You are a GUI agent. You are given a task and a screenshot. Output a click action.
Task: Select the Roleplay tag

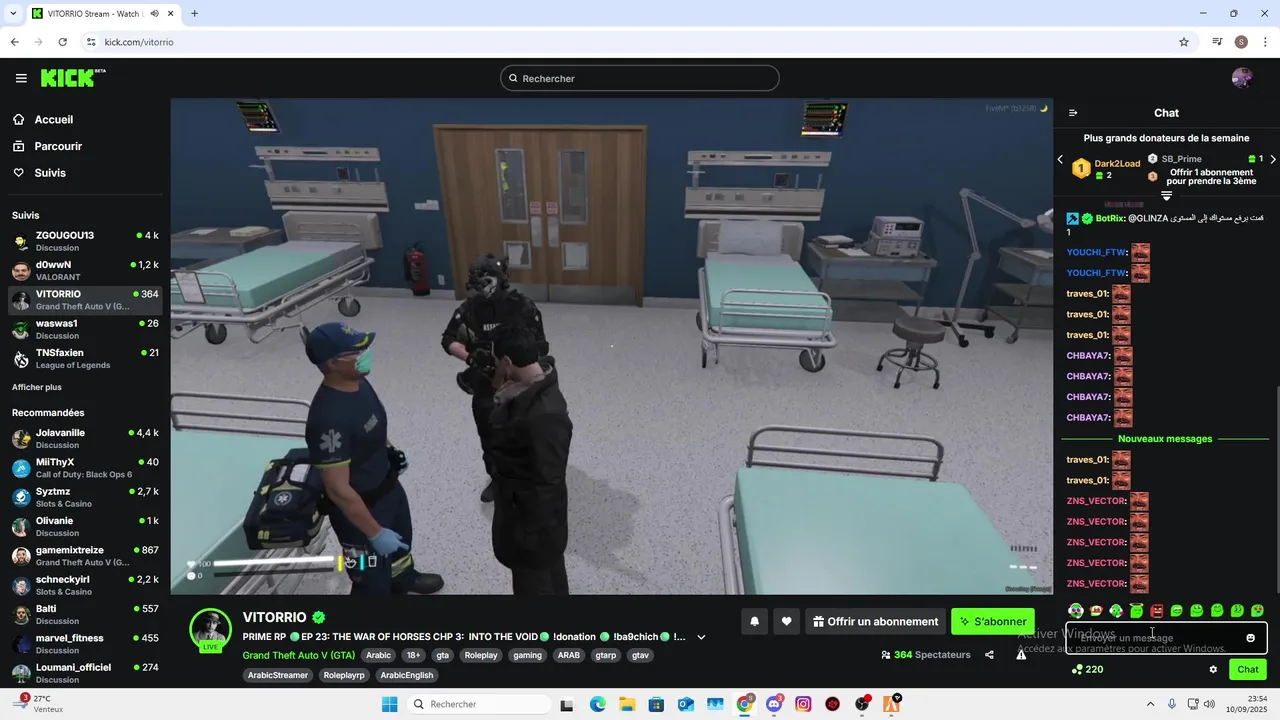(x=481, y=656)
